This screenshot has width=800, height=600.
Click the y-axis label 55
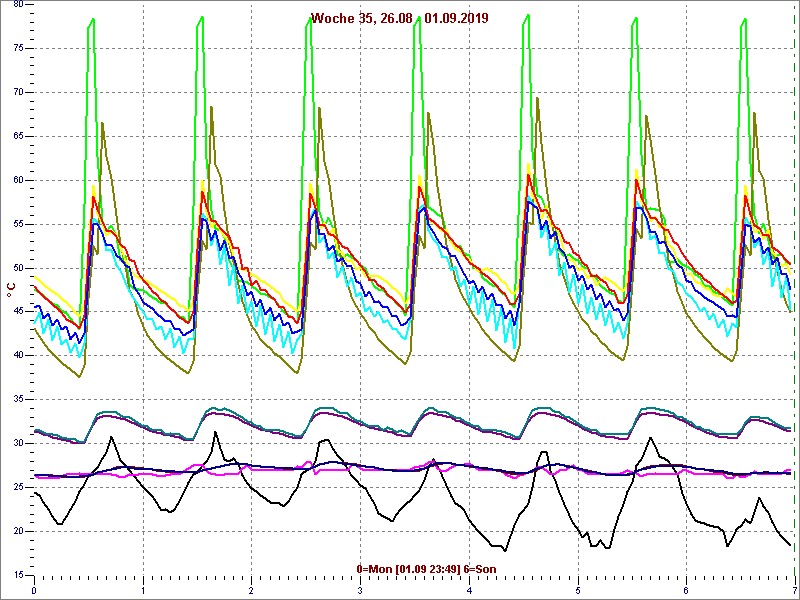point(17,224)
